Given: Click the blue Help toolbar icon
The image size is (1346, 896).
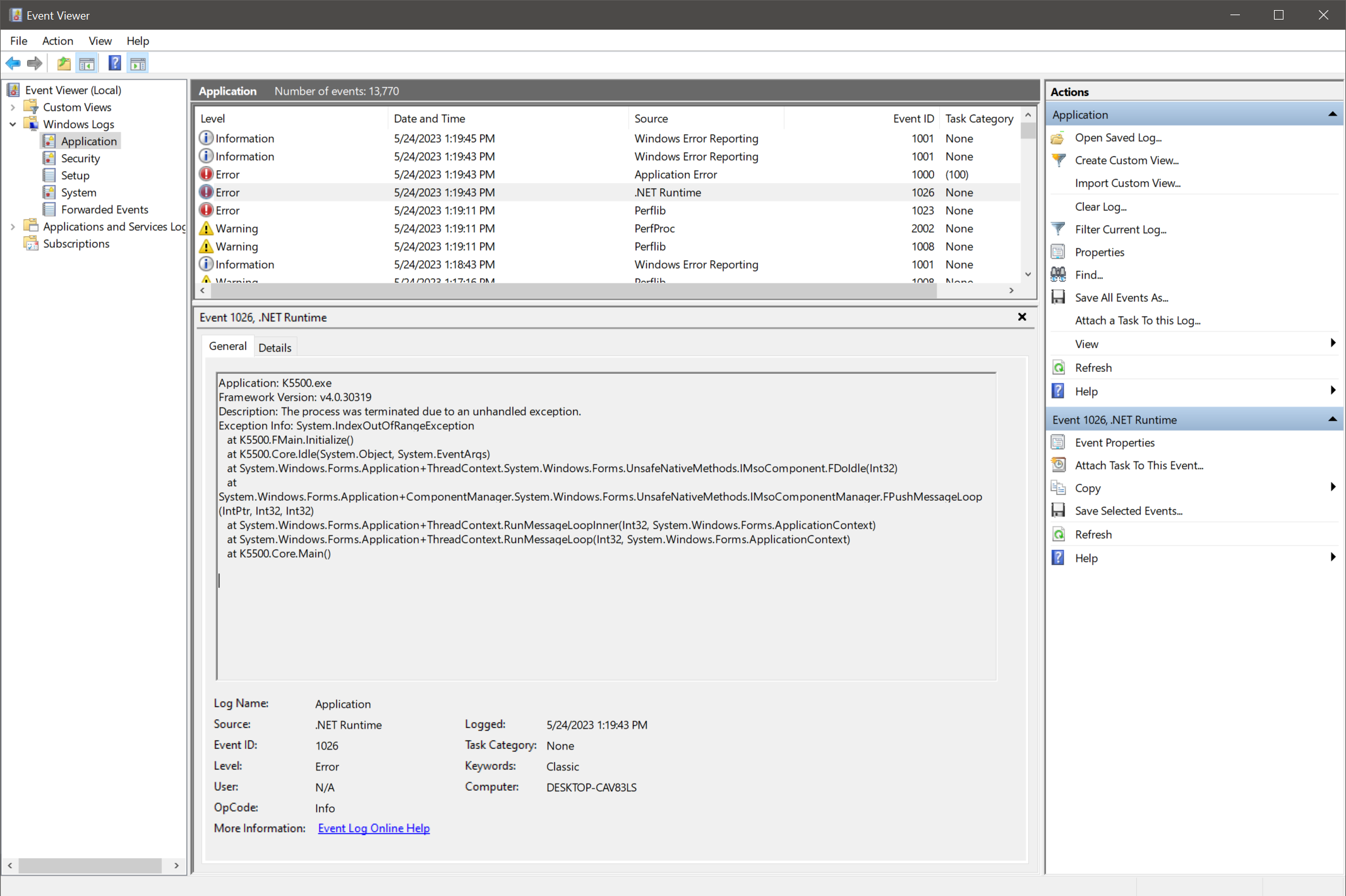Looking at the screenshot, I should [114, 63].
